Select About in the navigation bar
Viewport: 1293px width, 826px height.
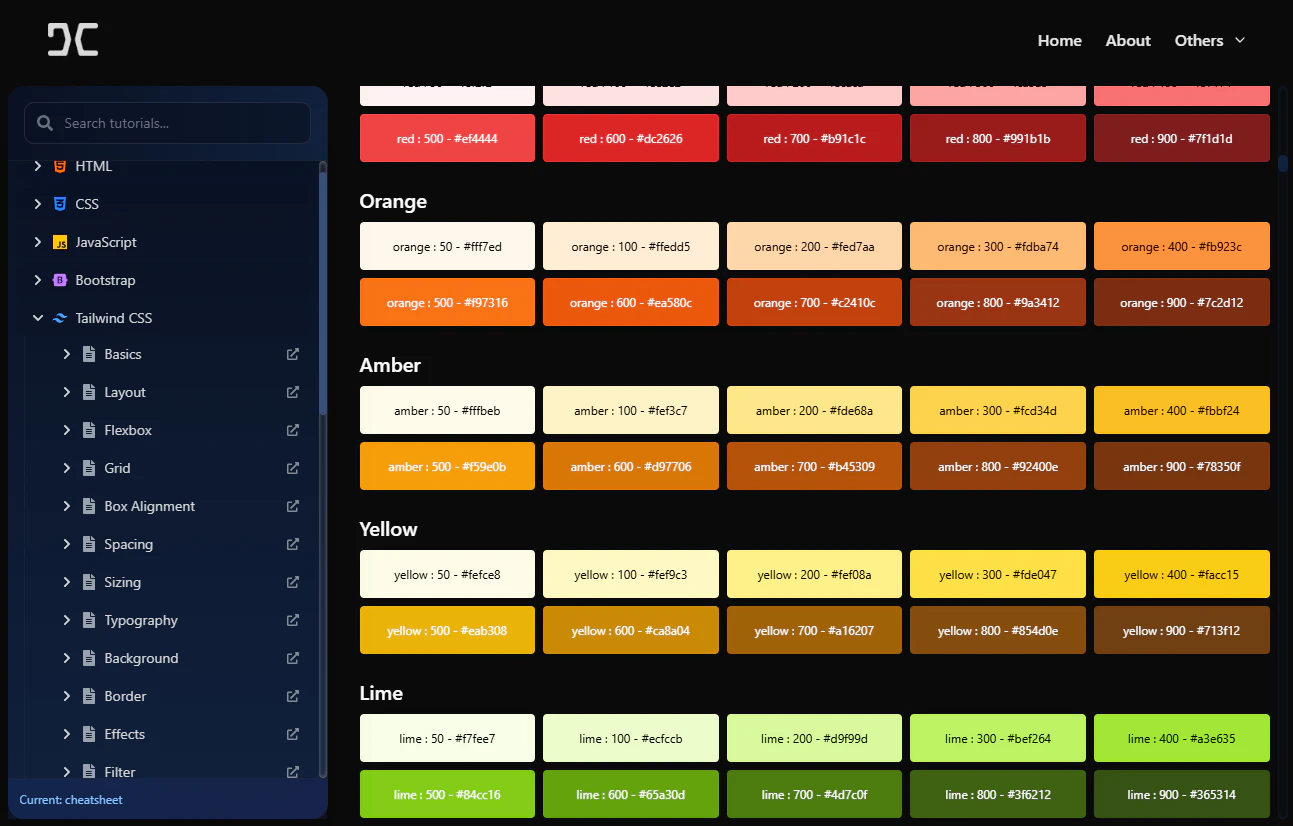(x=1127, y=40)
